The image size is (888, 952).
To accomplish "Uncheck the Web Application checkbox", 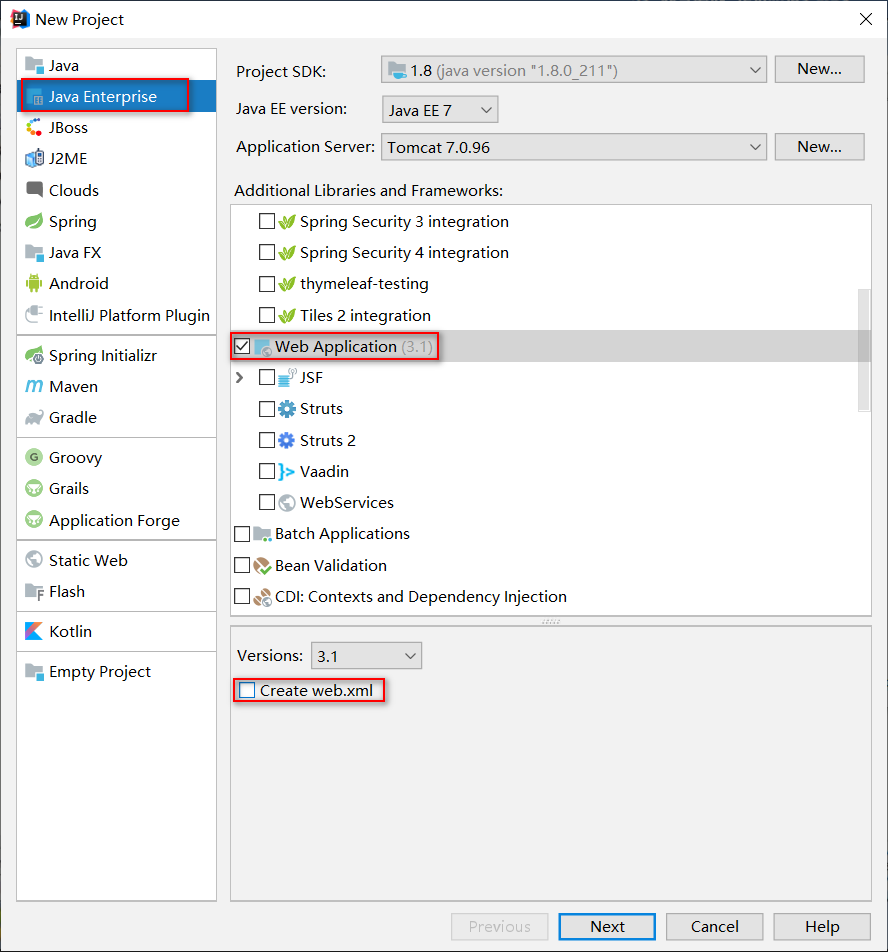I will tap(242, 346).
